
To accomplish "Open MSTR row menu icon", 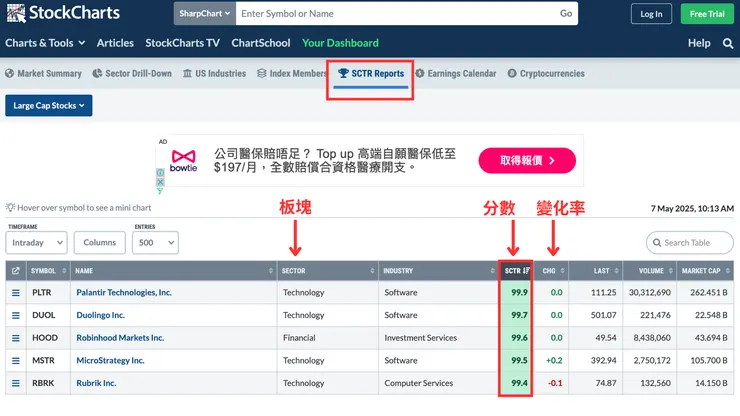I will 16,361.
